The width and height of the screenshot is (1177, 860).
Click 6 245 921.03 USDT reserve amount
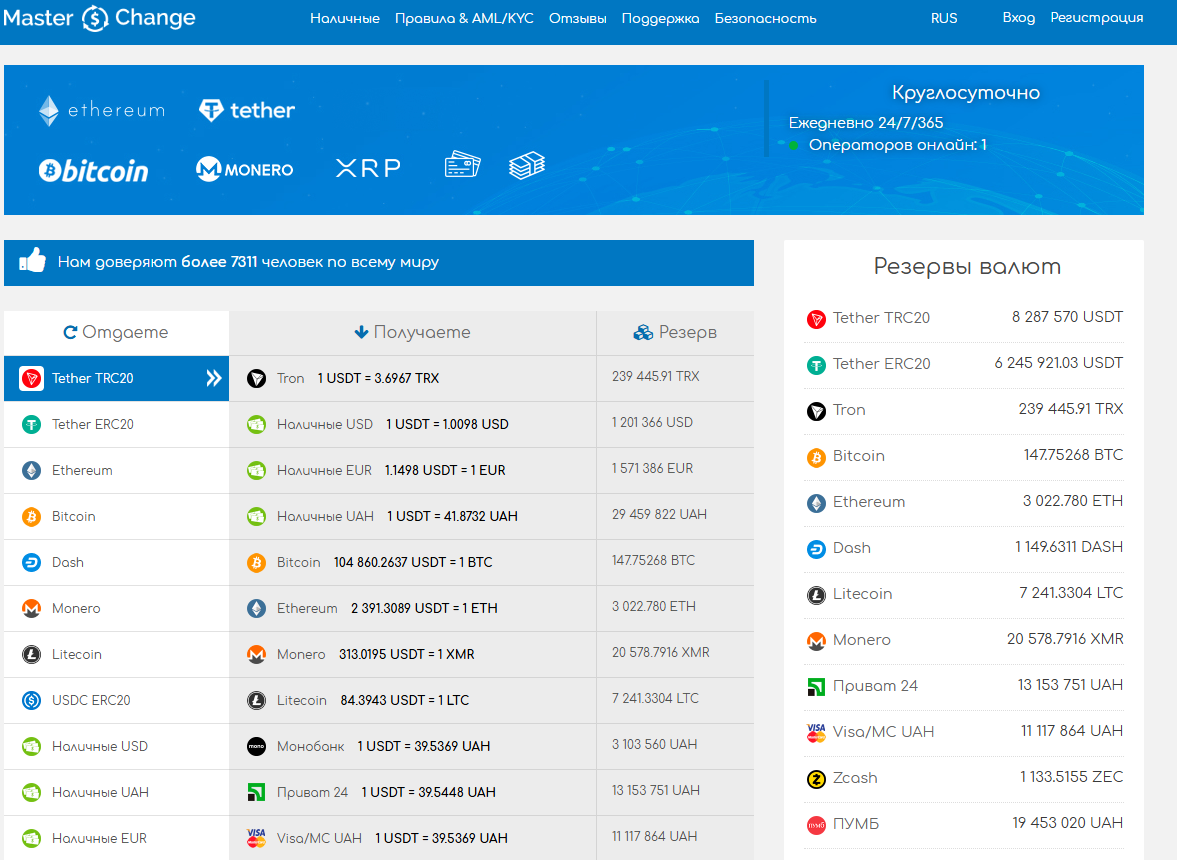[x=1058, y=363]
